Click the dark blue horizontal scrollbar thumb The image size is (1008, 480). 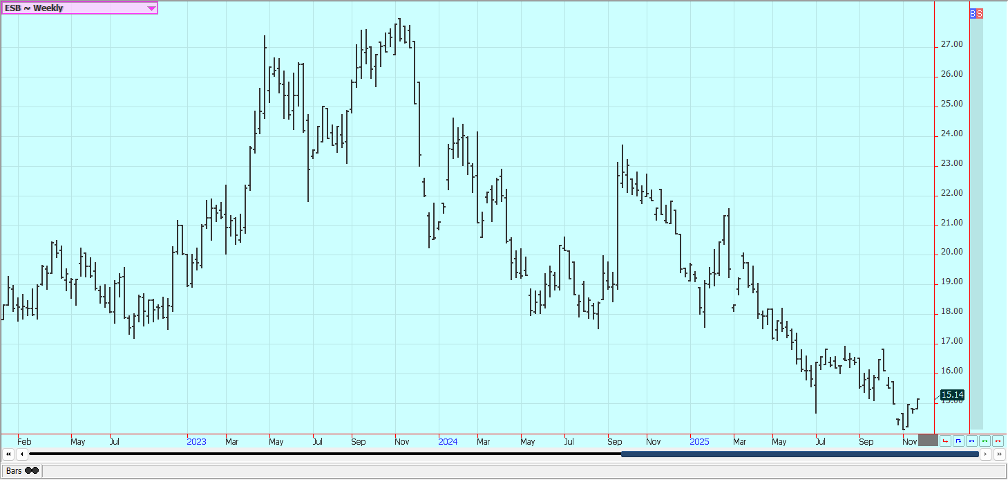tap(799, 454)
